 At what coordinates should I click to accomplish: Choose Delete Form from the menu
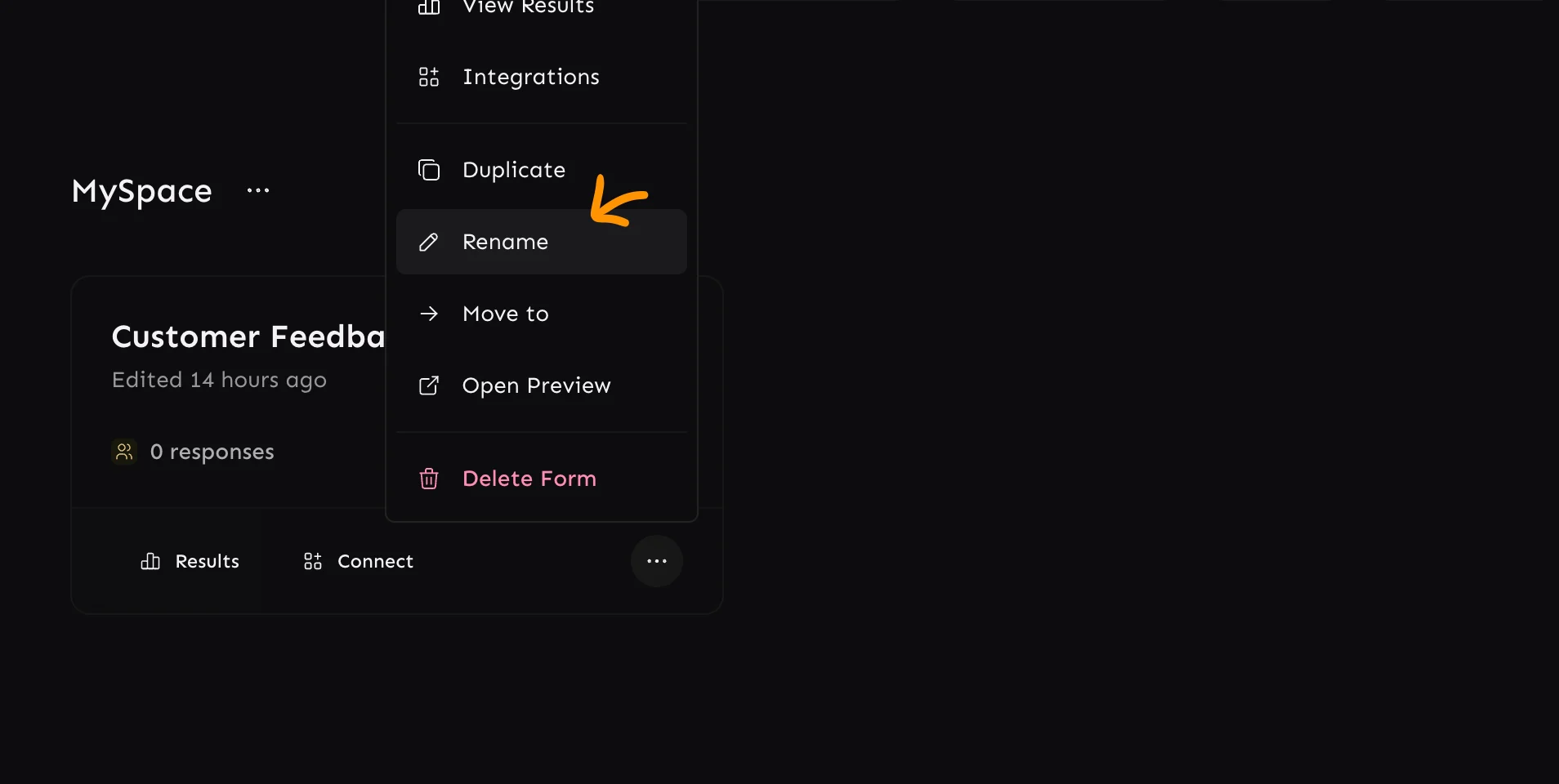click(x=529, y=479)
